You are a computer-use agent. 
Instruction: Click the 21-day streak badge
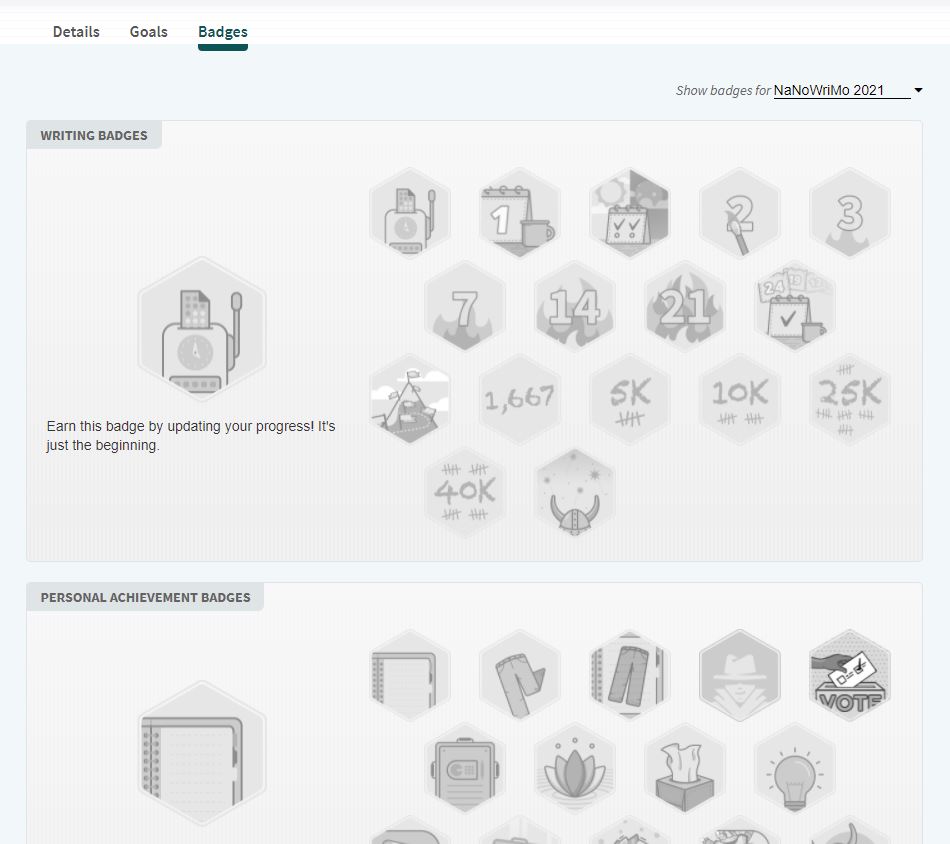point(685,307)
